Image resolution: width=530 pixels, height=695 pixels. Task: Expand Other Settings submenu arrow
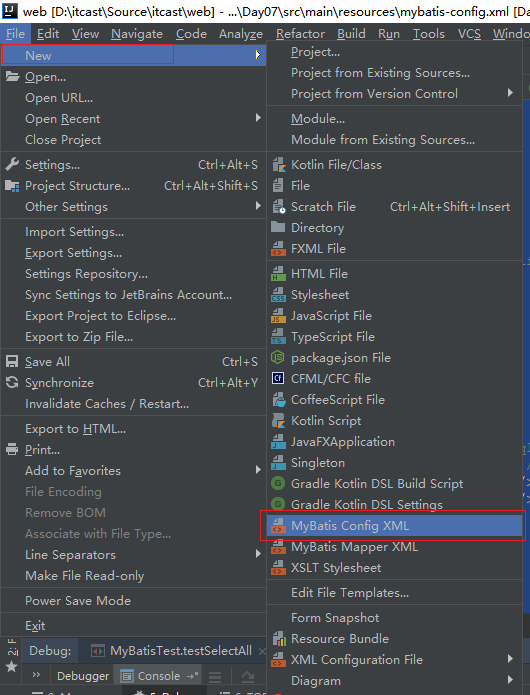click(x=258, y=206)
